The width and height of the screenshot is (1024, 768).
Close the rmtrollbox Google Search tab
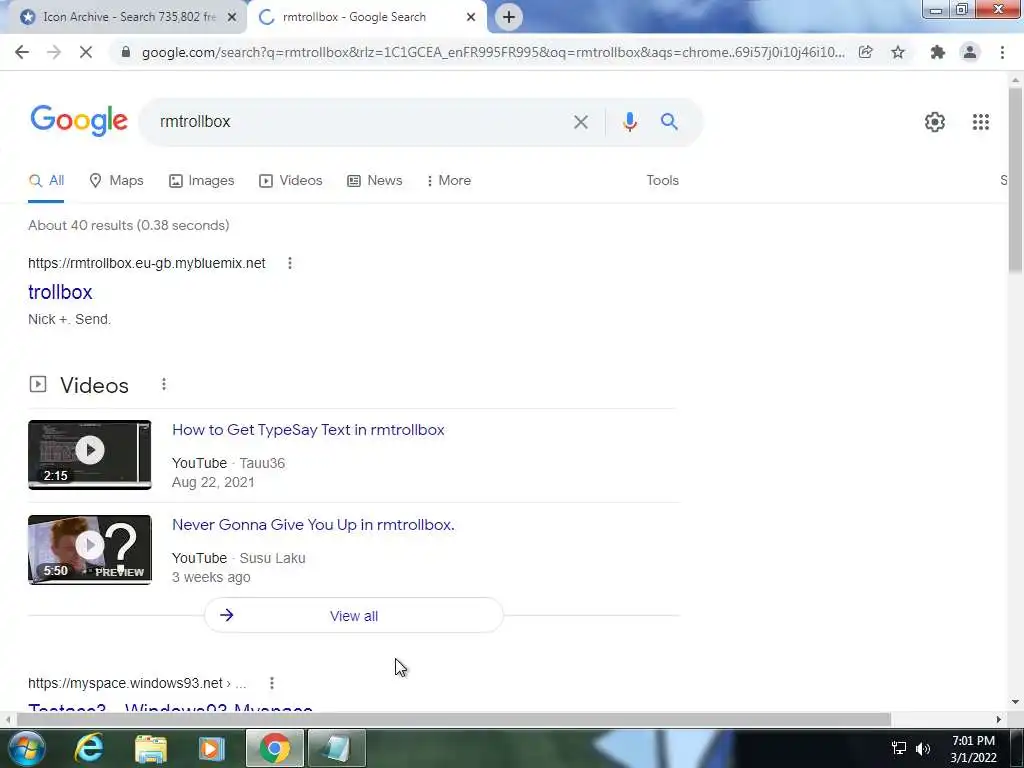tap(470, 17)
